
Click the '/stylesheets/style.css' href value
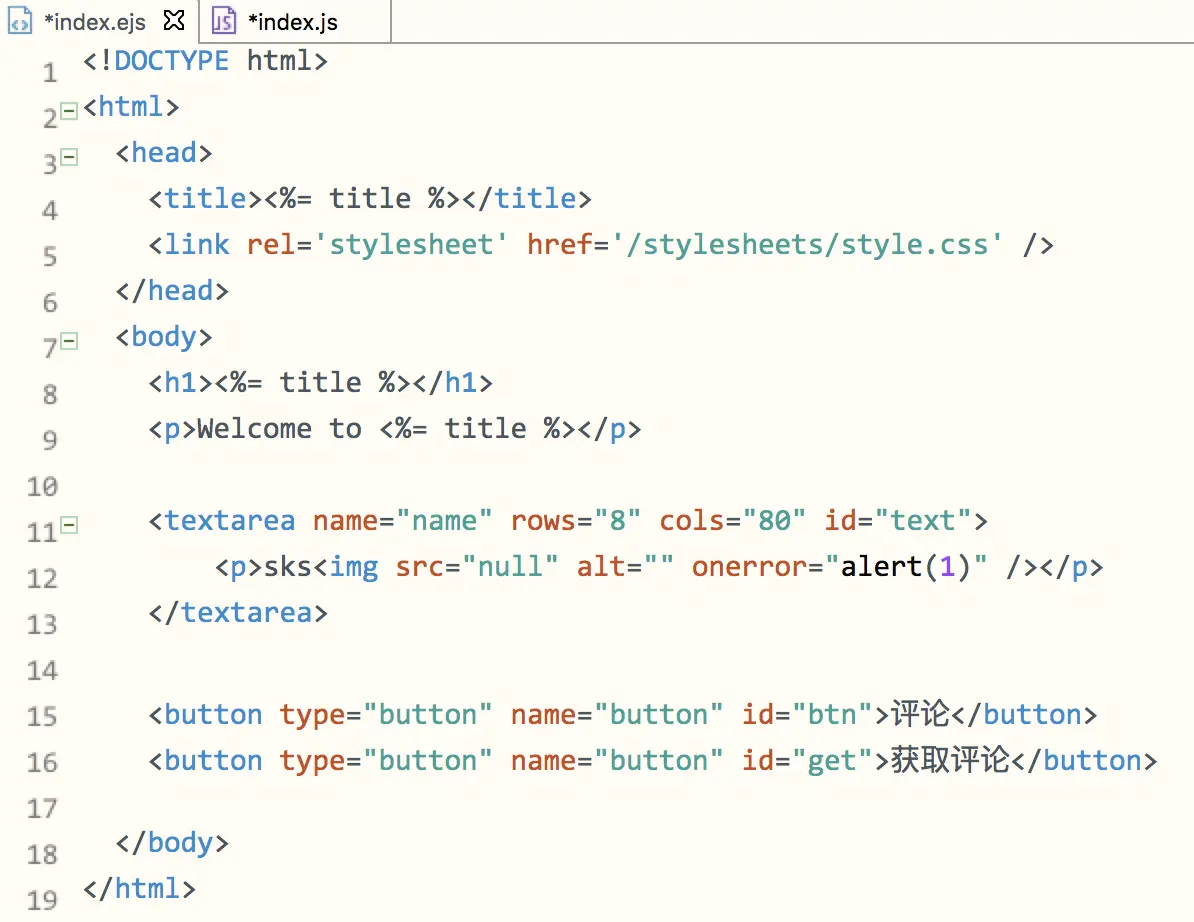[x=807, y=244]
